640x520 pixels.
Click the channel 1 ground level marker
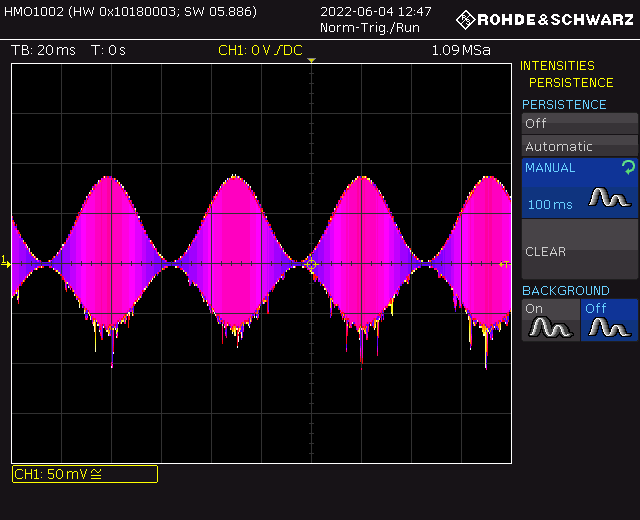pyautogui.click(x=6, y=262)
